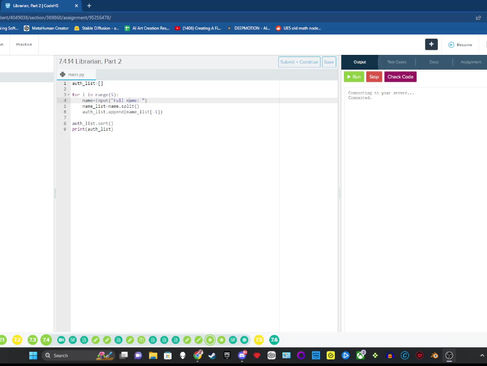Click code line 1 auth_list = []
This screenshot has width=487, height=366.
point(88,83)
